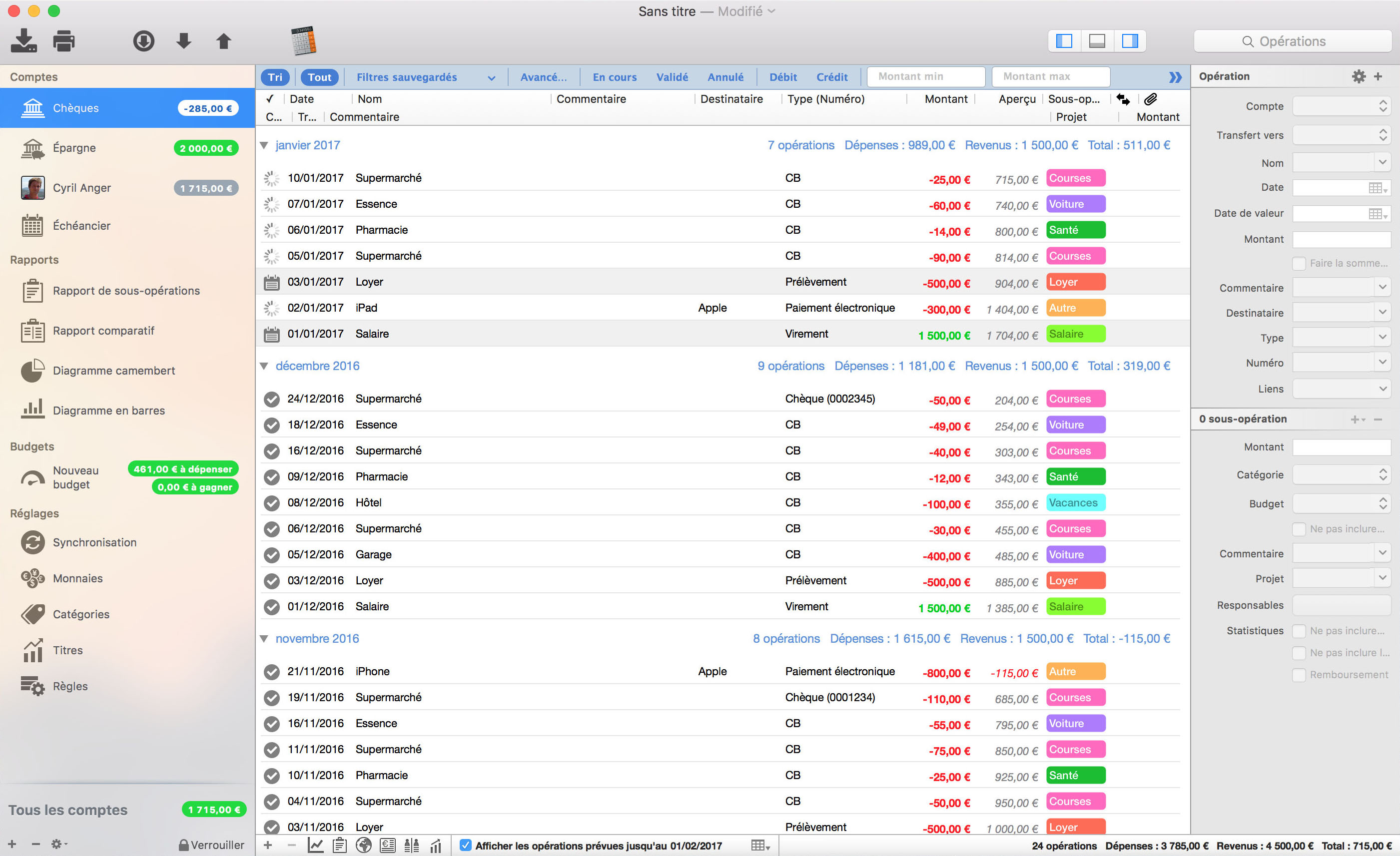Uncheck Afficher les opérations prévues checkbox
The width and height of the screenshot is (1400, 856).
(x=465, y=845)
